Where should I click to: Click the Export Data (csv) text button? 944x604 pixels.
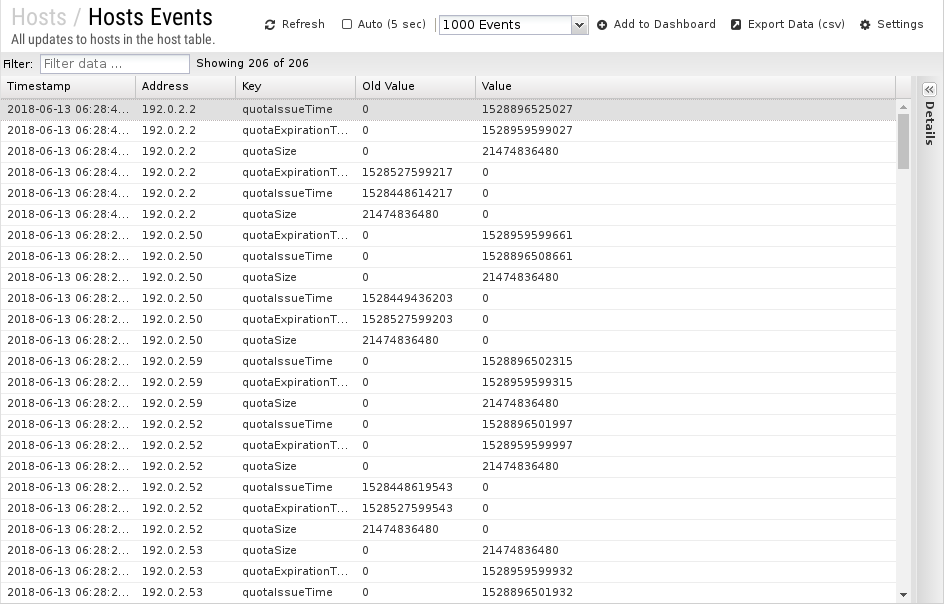click(x=796, y=24)
